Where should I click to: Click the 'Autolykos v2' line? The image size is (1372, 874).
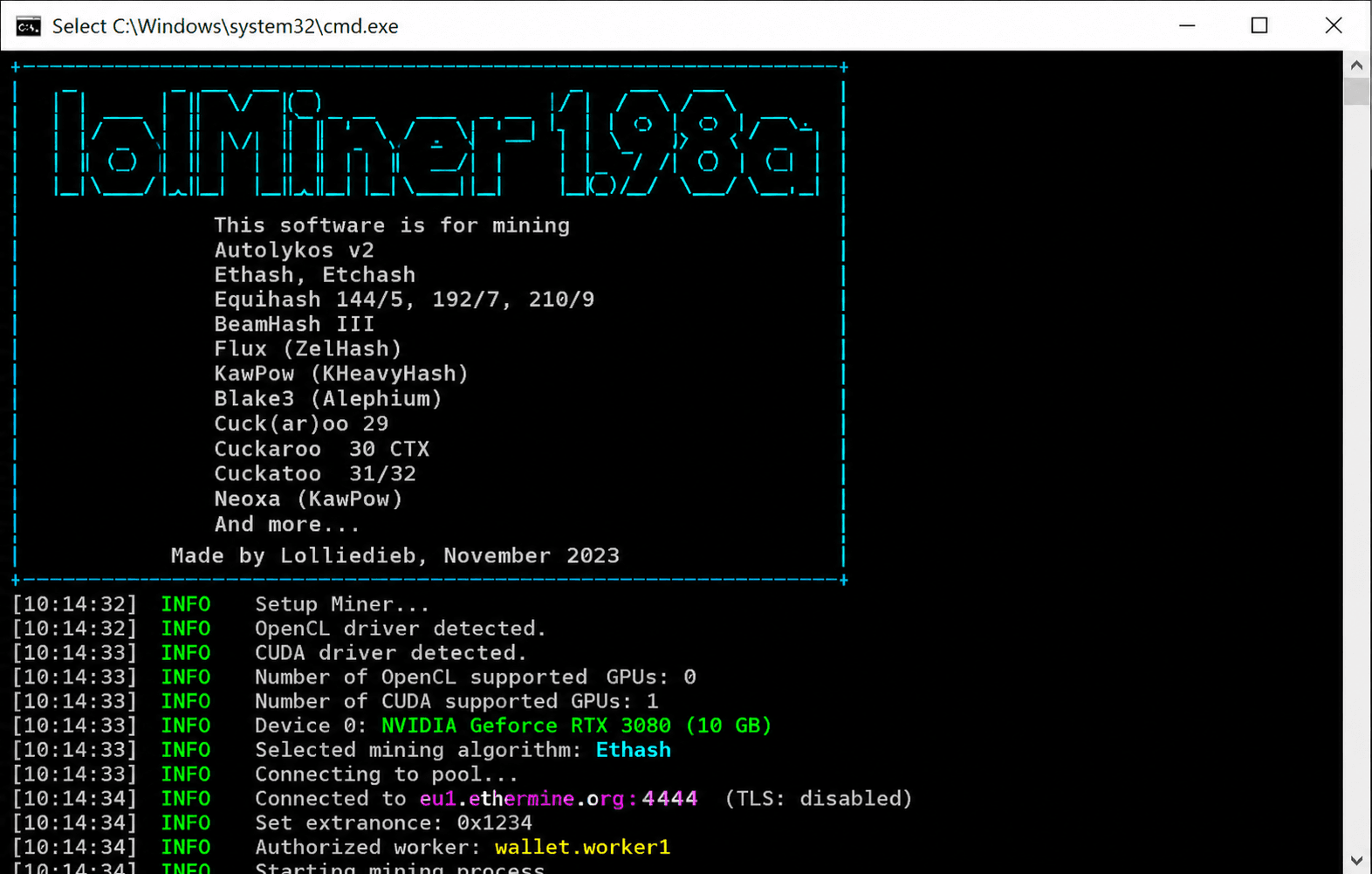point(294,251)
